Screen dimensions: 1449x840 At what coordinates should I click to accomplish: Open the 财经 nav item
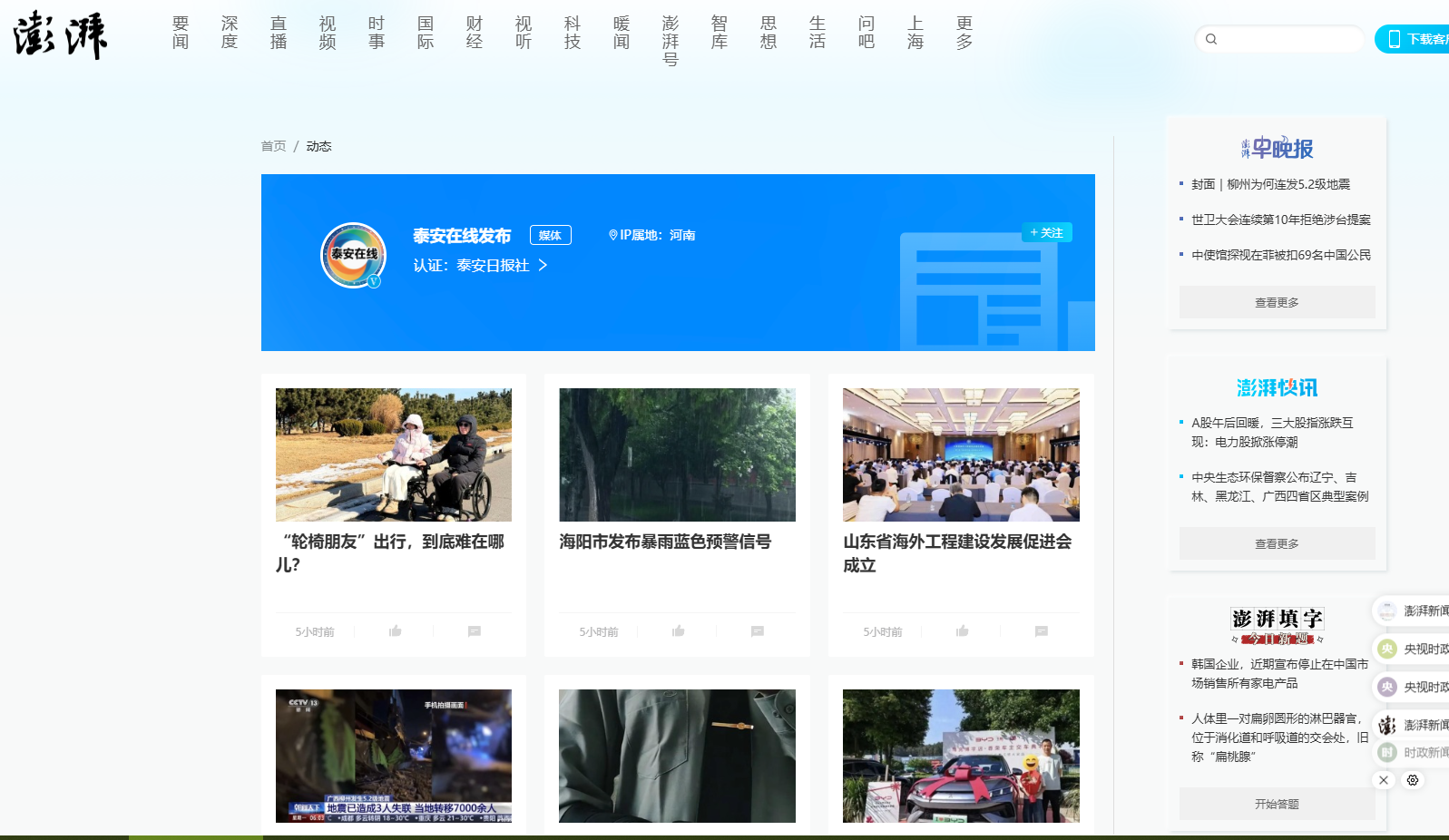point(475,33)
